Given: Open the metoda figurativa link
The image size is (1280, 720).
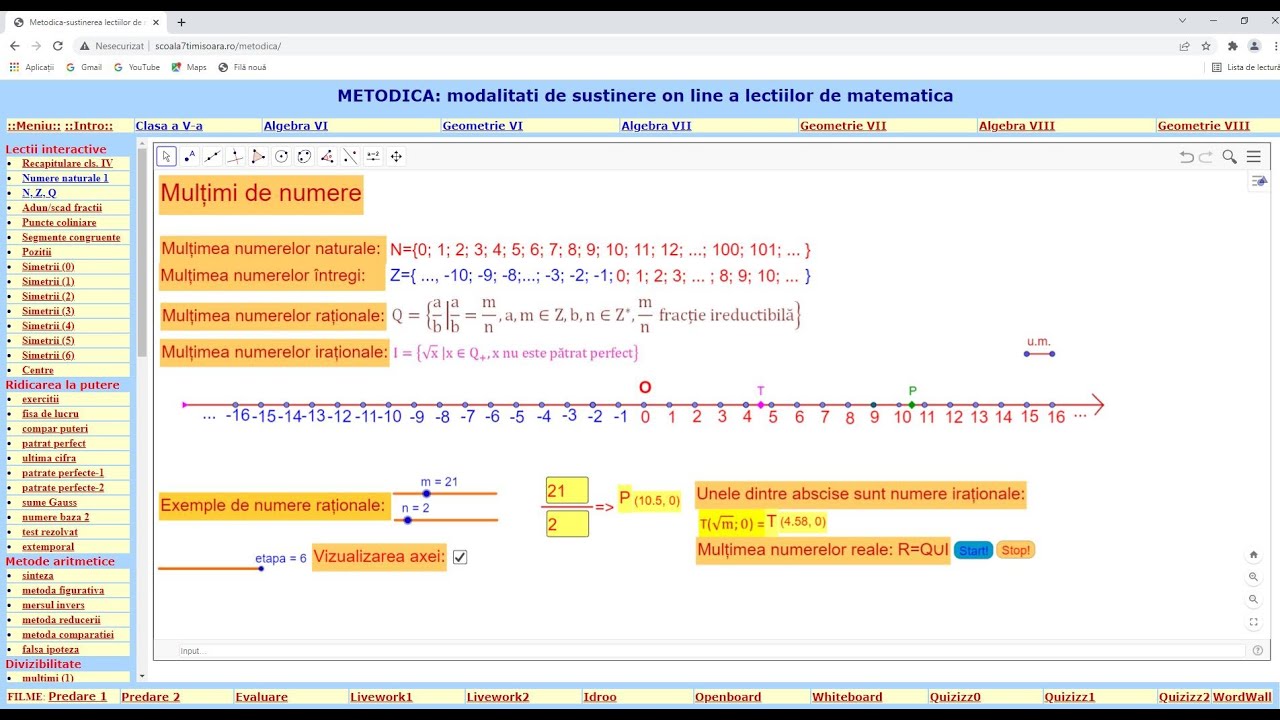Looking at the screenshot, I should tap(63, 590).
